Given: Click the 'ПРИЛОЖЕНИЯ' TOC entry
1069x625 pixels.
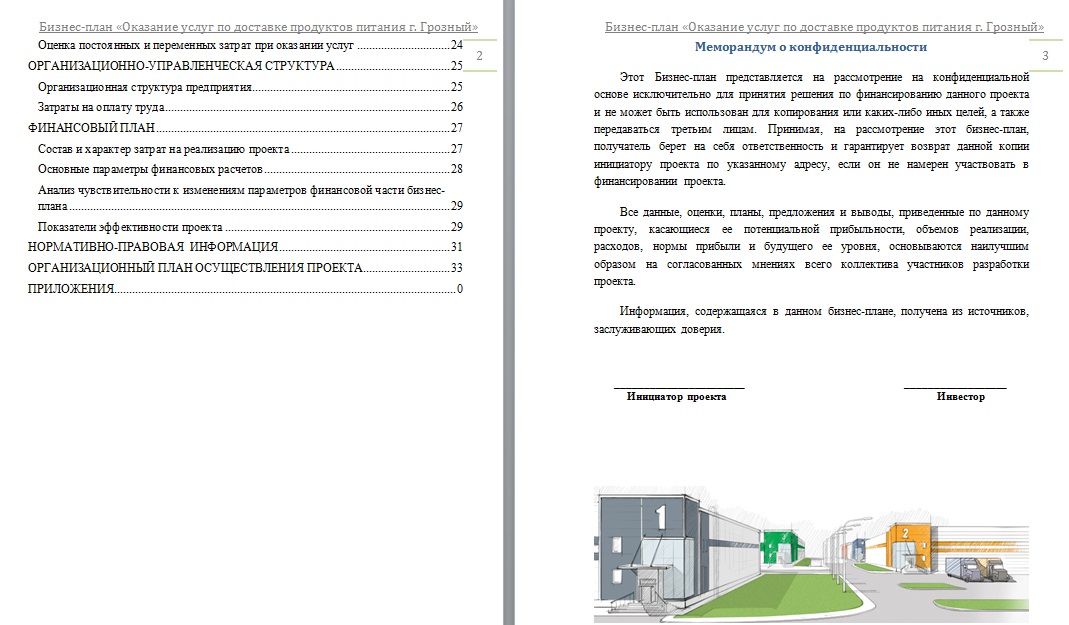Looking at the screenshot, I should click(245, 289).
